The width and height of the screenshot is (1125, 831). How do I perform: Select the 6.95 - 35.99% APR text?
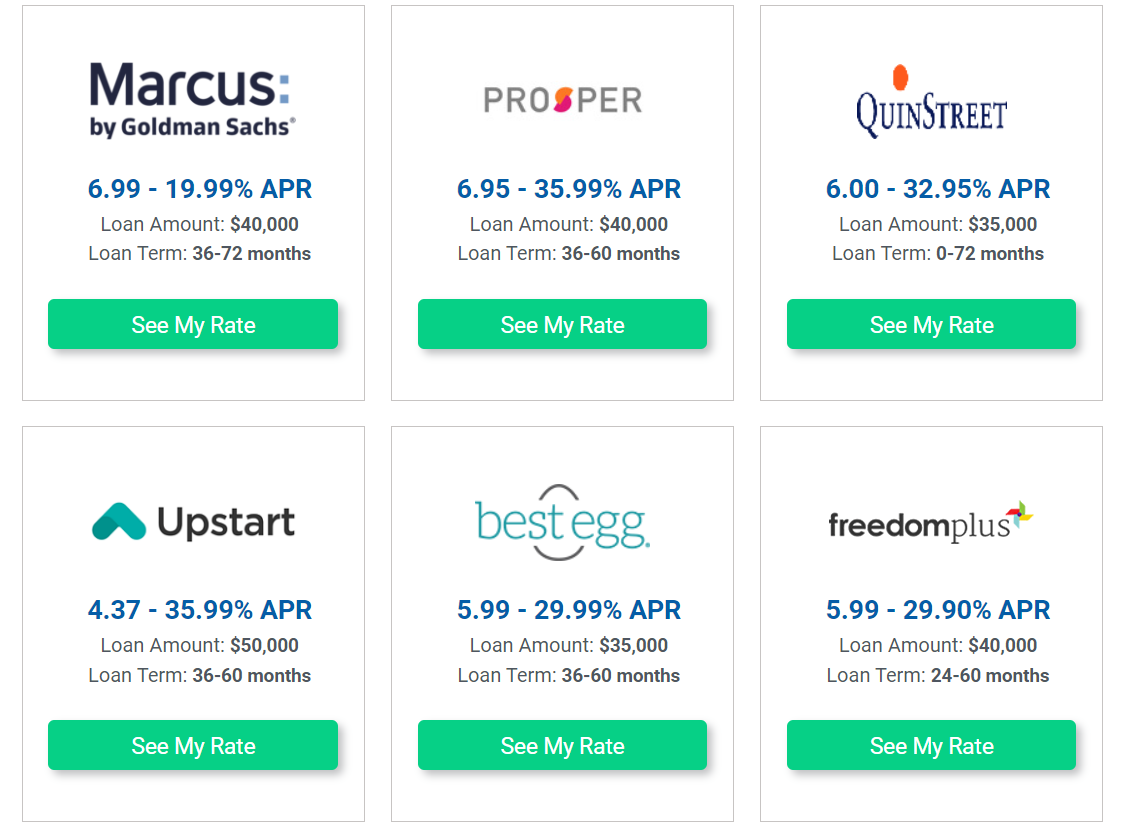pos(569,189)
